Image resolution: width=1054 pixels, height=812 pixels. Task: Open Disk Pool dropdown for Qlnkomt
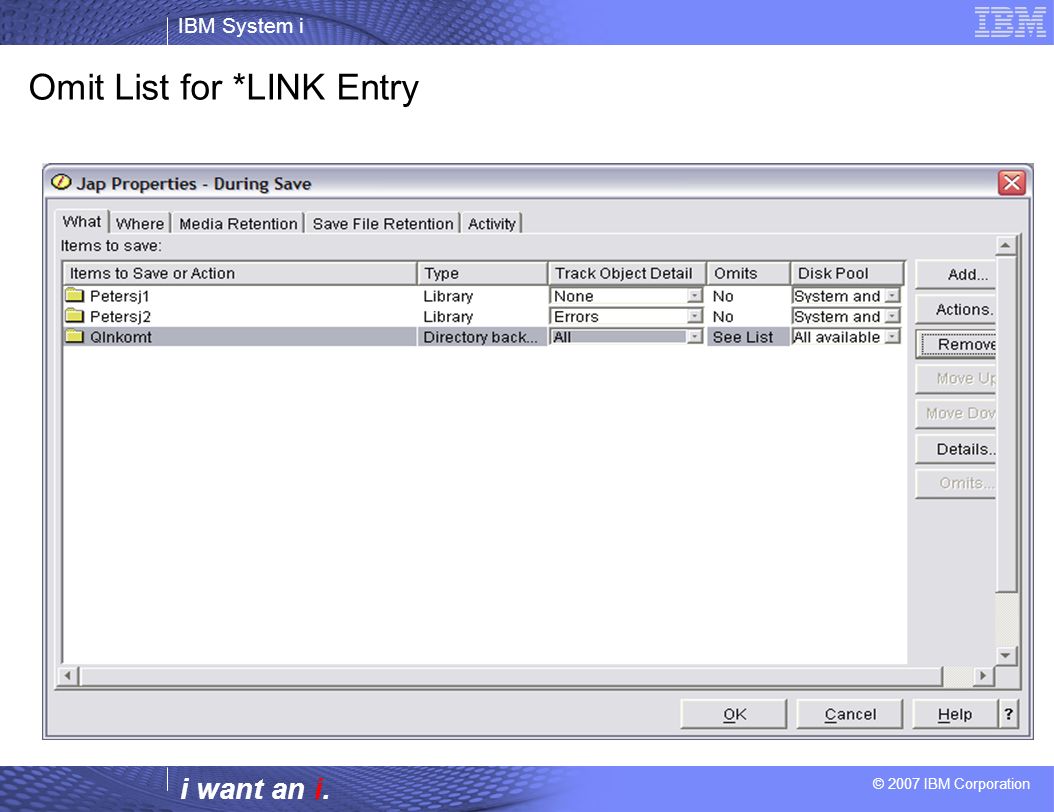(892, 337)
